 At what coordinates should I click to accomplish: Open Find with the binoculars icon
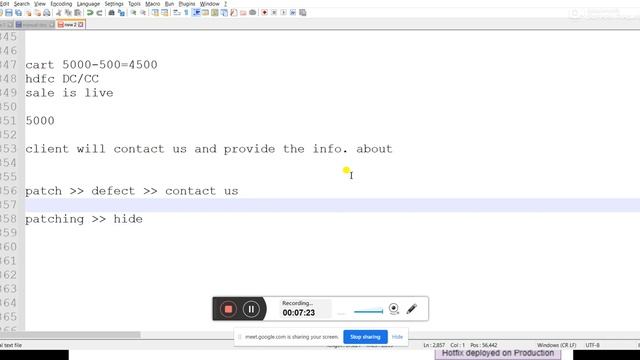tap(111, 13)
